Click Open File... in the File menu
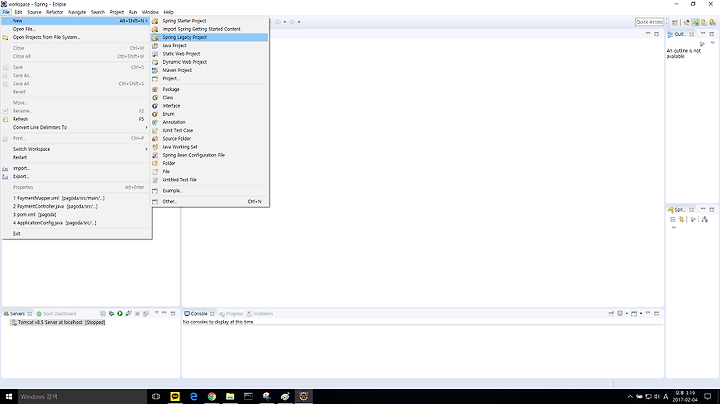The image size is (720, 404). pyautogui.click(x=76, y=29)
